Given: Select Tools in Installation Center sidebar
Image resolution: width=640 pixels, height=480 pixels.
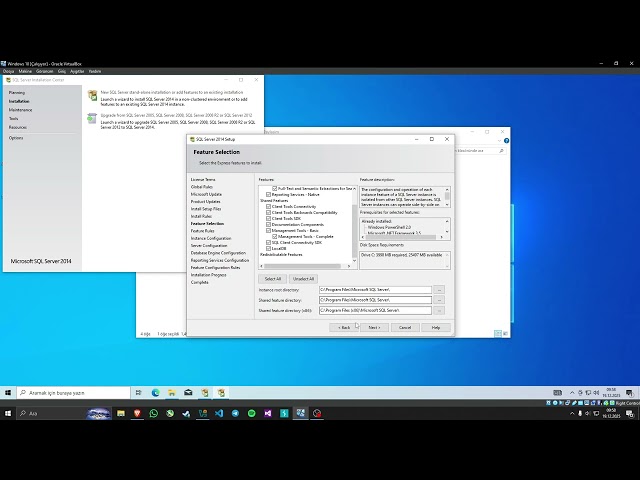Looking at the screenshot, I should pyautogui.click(x=13, y=118).
